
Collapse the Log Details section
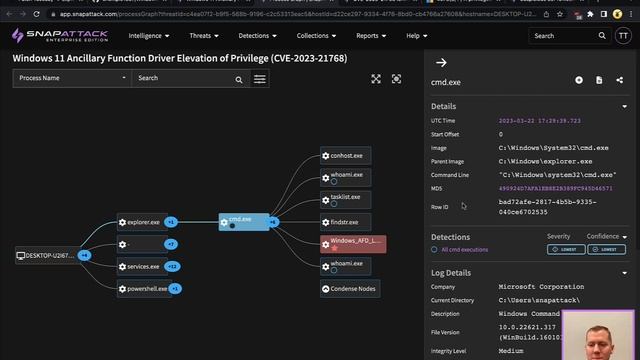pos(624,273)
